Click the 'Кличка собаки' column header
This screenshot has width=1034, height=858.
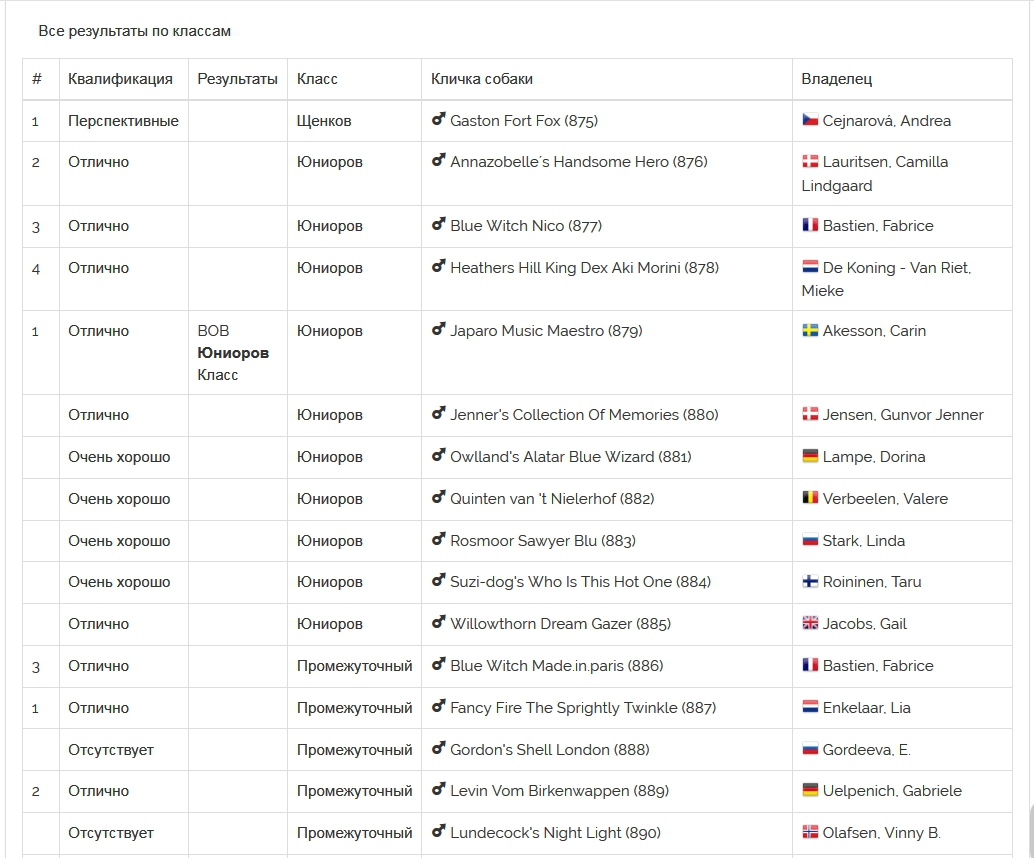coord(481,79)
